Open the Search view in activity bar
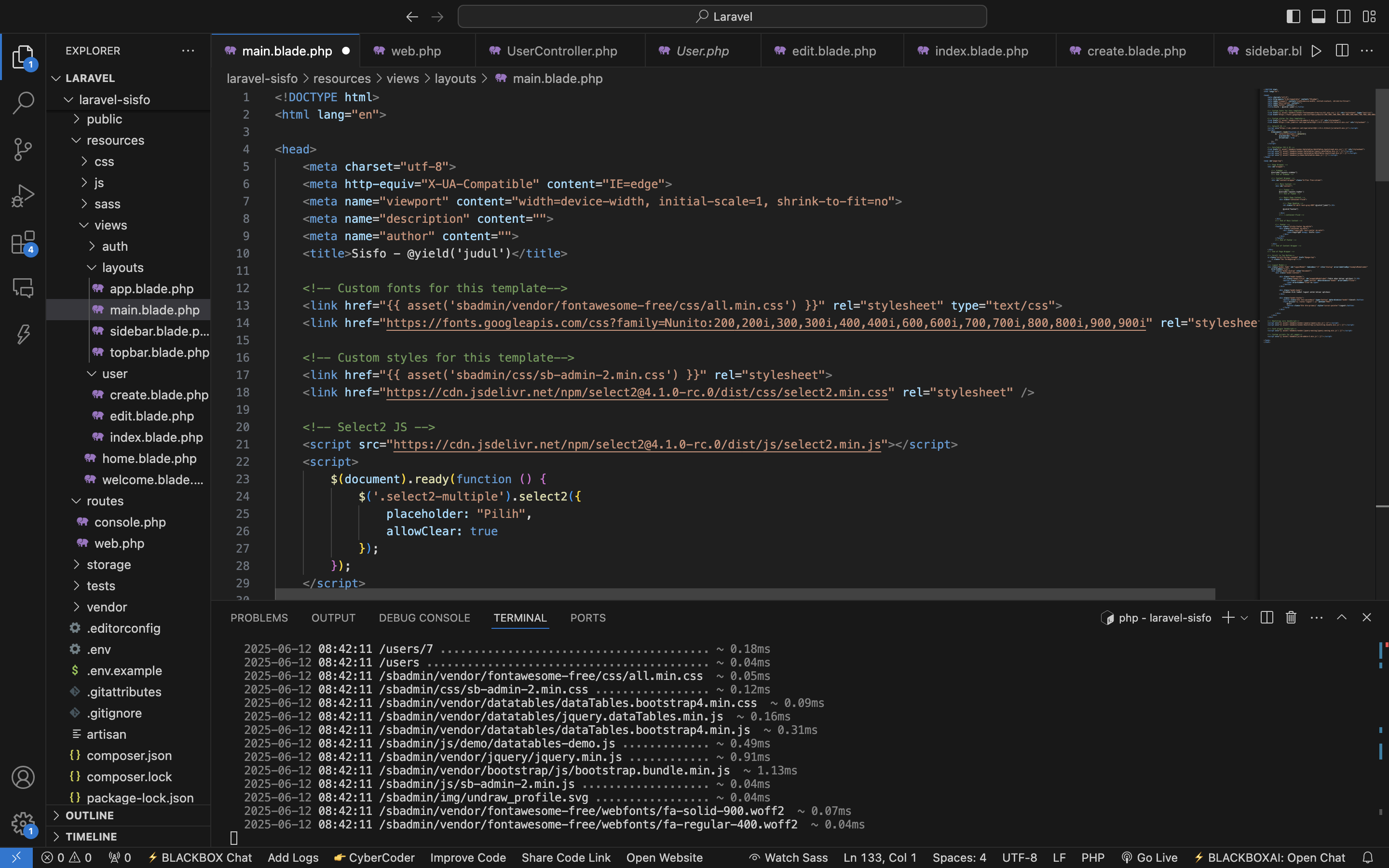This screenshot has width=1389, height=868. click(x=23, y=103)
